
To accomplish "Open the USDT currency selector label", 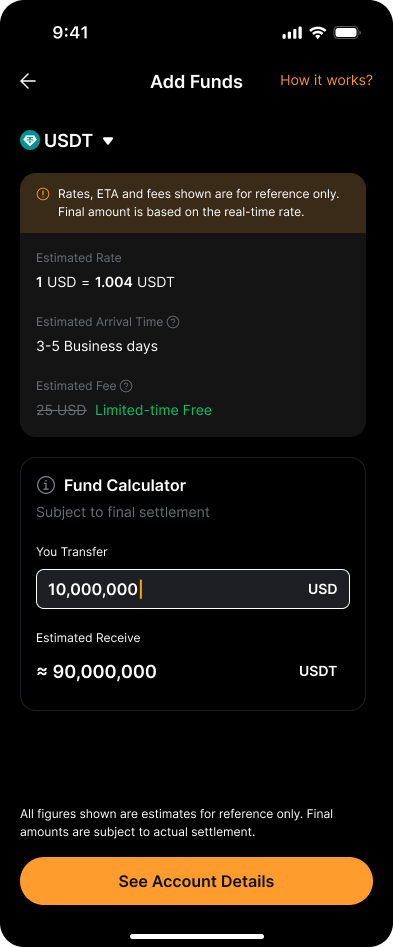I will 68,141.
